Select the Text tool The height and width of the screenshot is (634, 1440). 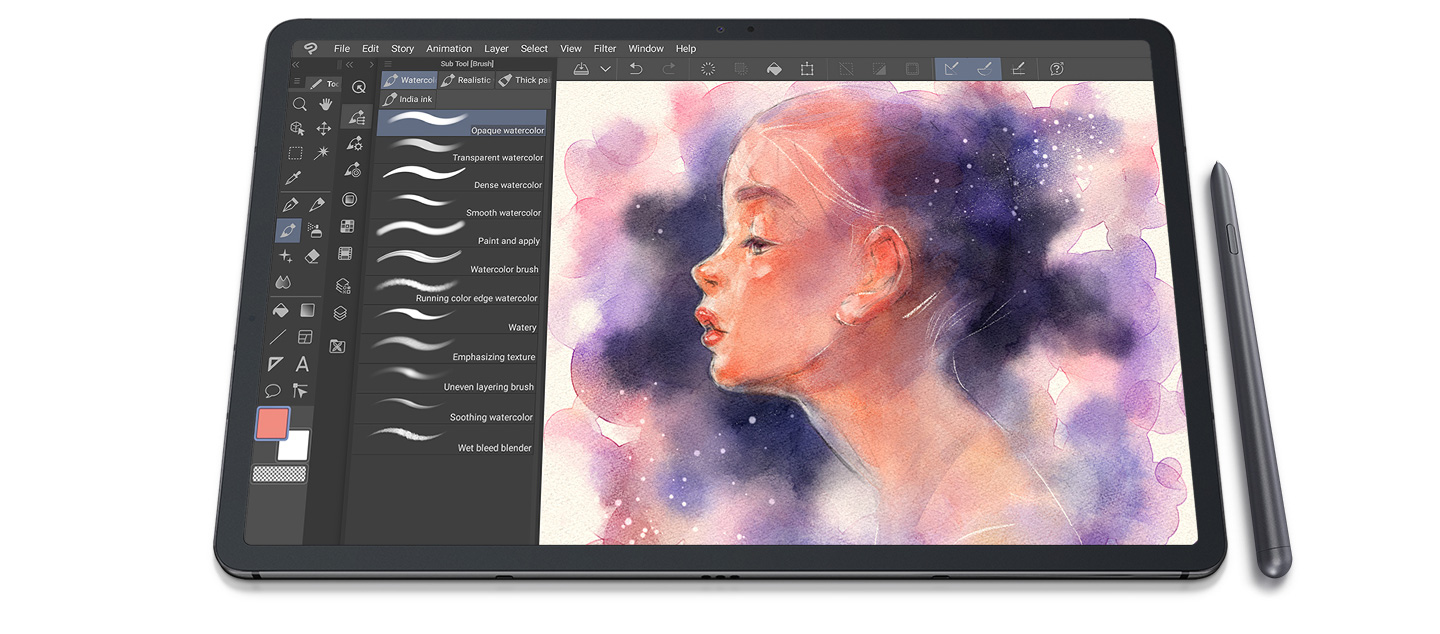click(x=302, y=364)
